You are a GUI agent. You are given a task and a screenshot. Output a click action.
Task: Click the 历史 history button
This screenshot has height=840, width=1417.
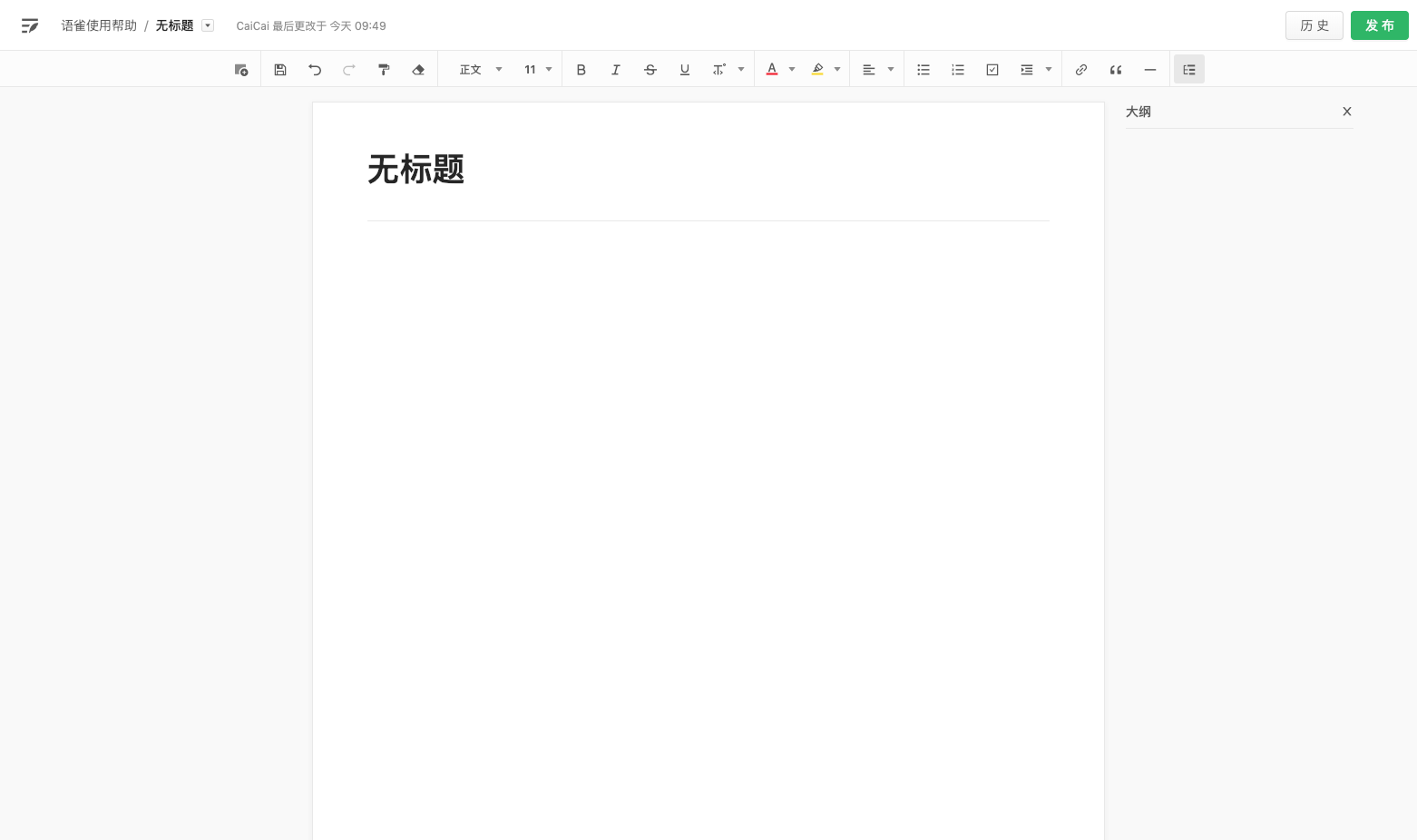tap(1314, 25)
